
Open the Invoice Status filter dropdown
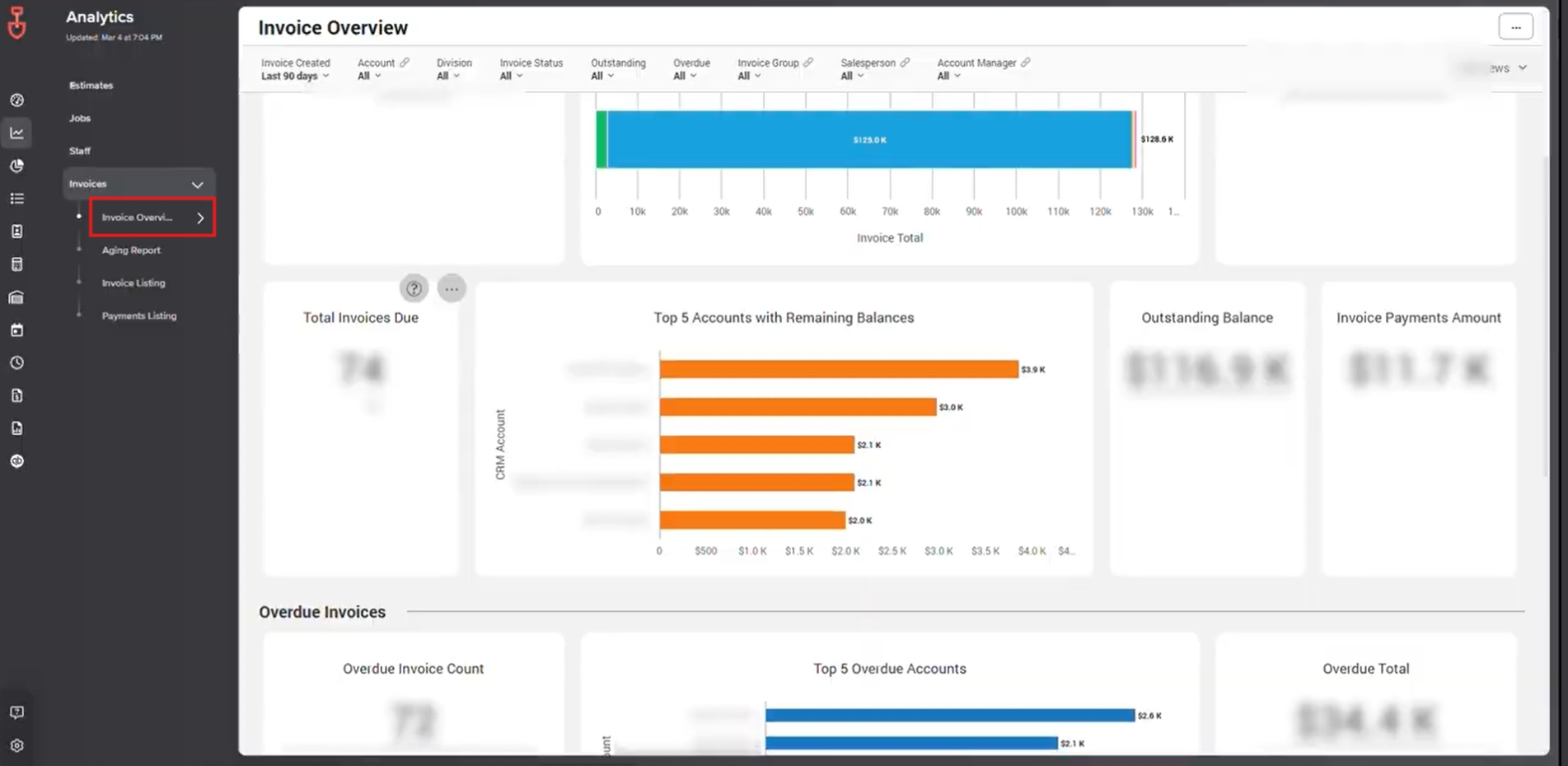(511, 75)
